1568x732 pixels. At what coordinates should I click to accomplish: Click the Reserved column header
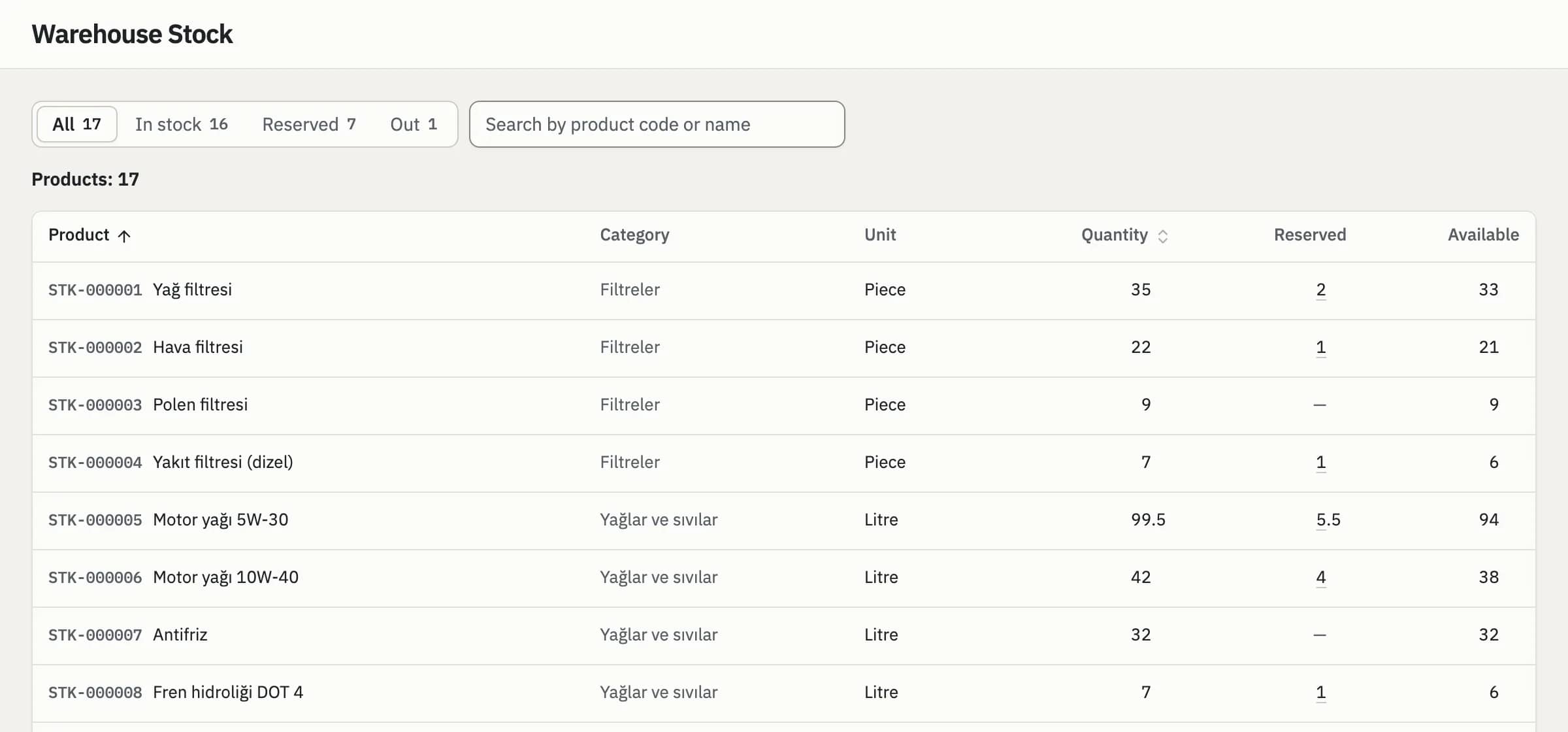tap(1310, 235)
